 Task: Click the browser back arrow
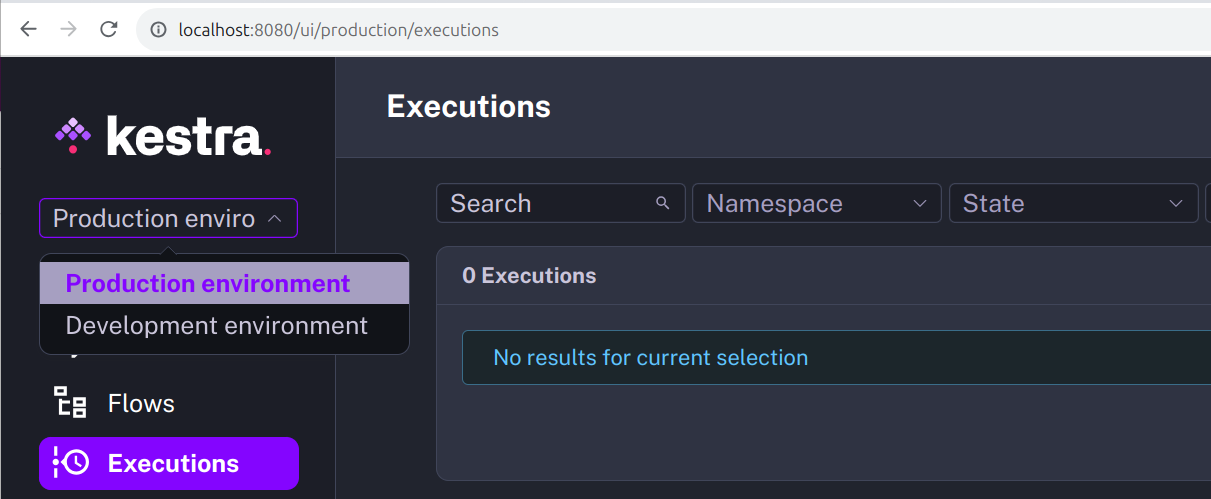pos(28,29)
